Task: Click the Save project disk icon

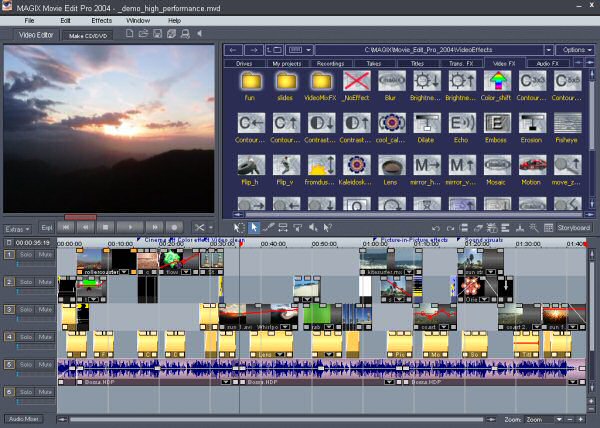Action: coord(157,34)
